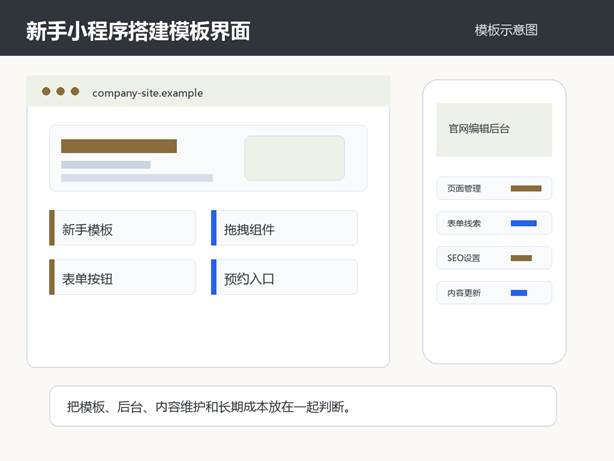The height and width of the screenshot is (461, 614).
Task: Select the 拖拽组件 card
Action: coord(284,228)
